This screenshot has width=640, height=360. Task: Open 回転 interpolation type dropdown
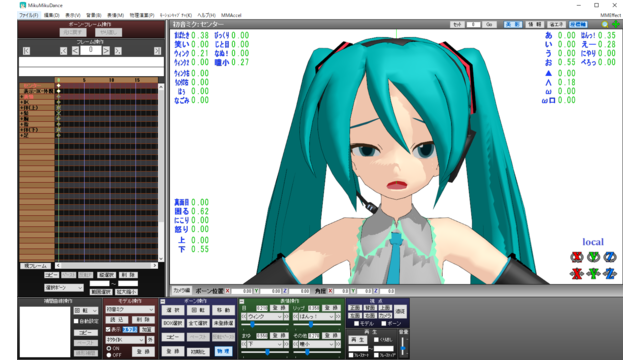[86, 311]
